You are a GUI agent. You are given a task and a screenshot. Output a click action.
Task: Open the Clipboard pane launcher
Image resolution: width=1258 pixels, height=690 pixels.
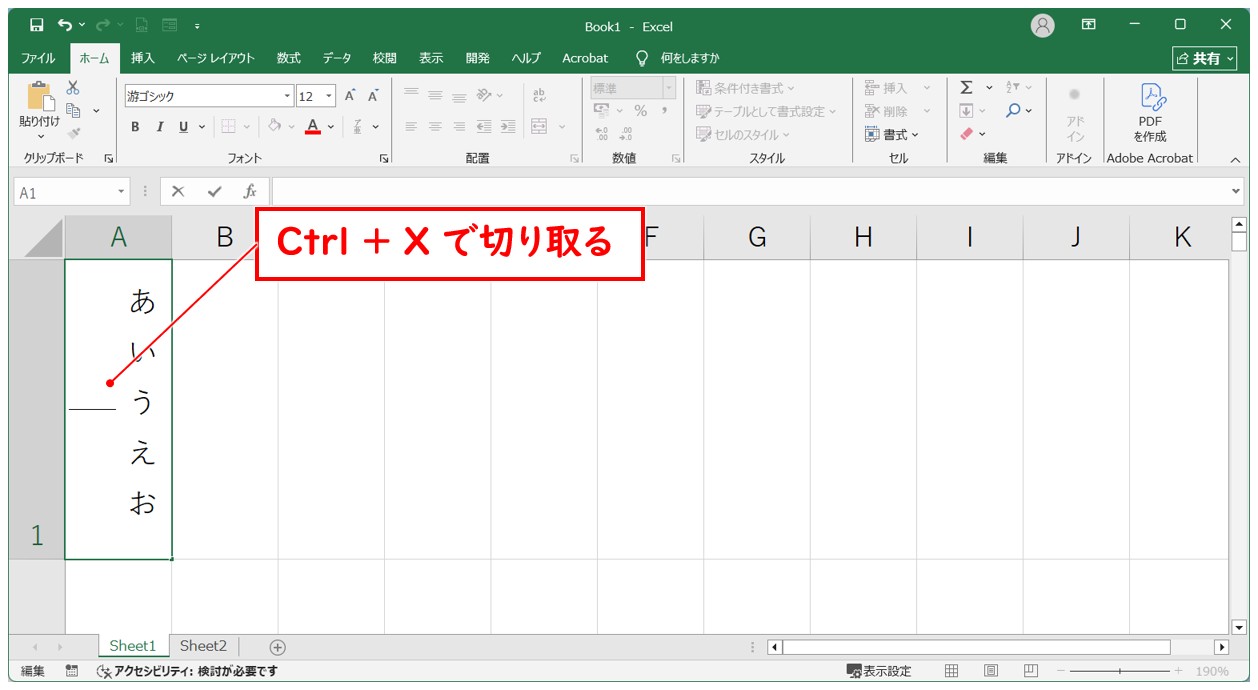tap(109, 158)
